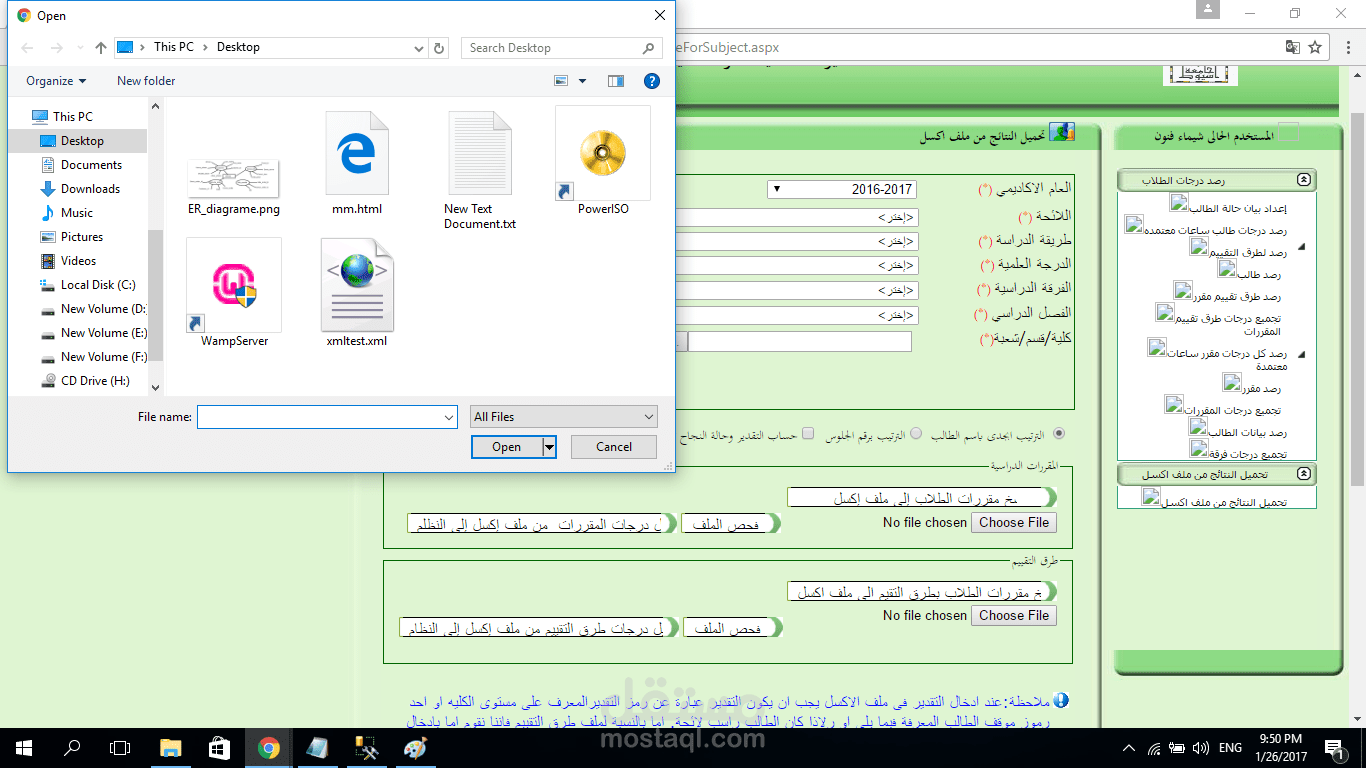Click the Search Desktop magnifier icon
The height and width of the screenshot is (768, 1366).
pos(648,47)
